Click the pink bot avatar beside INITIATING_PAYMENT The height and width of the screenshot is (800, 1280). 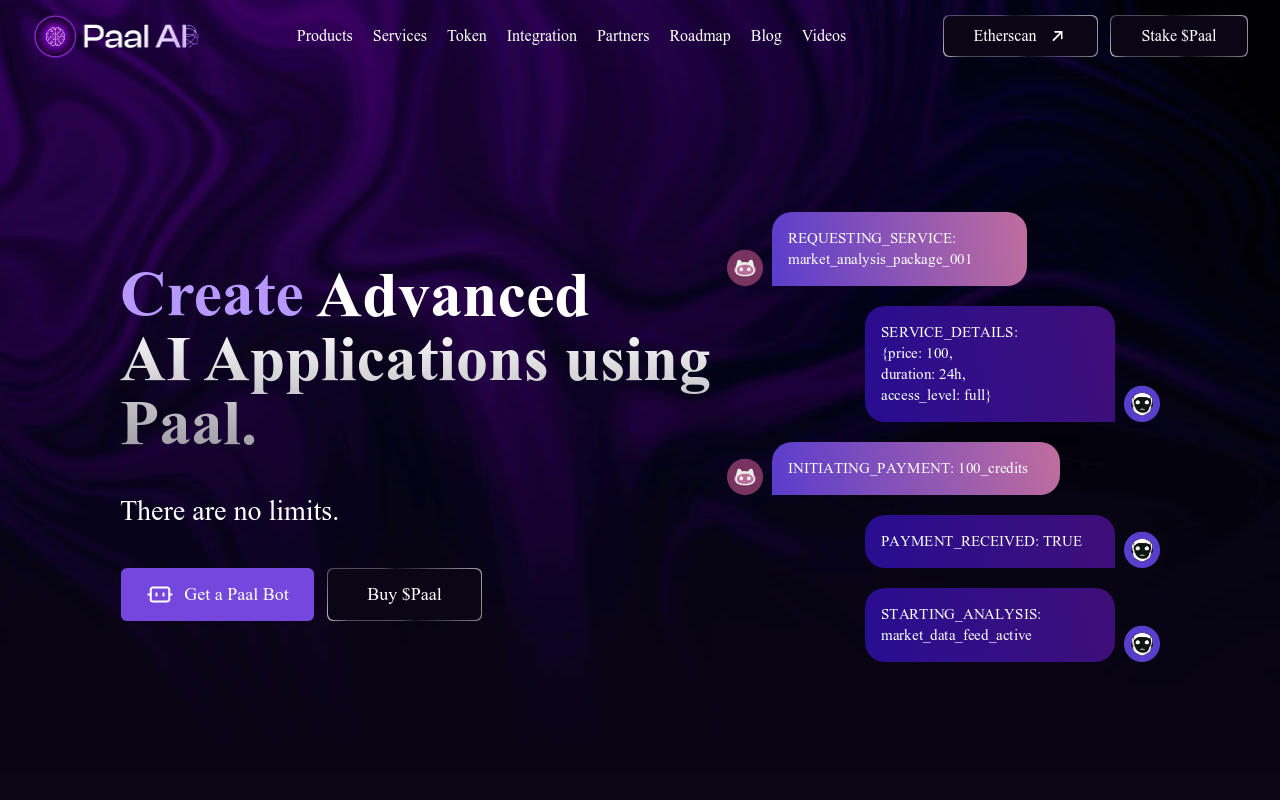coord(745,477)
